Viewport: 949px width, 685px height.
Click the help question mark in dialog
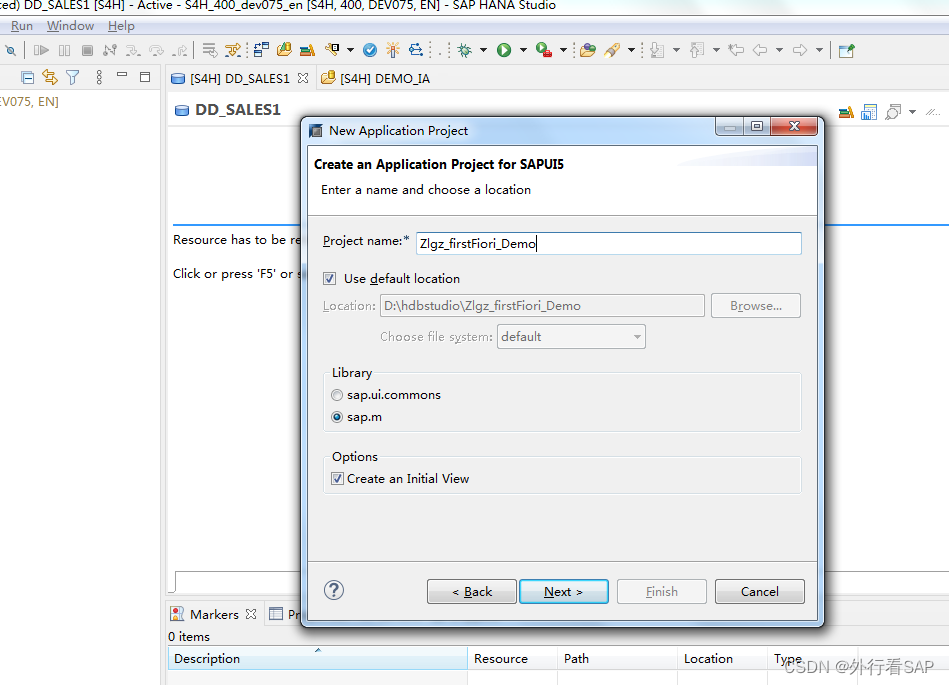click(333, 590)
